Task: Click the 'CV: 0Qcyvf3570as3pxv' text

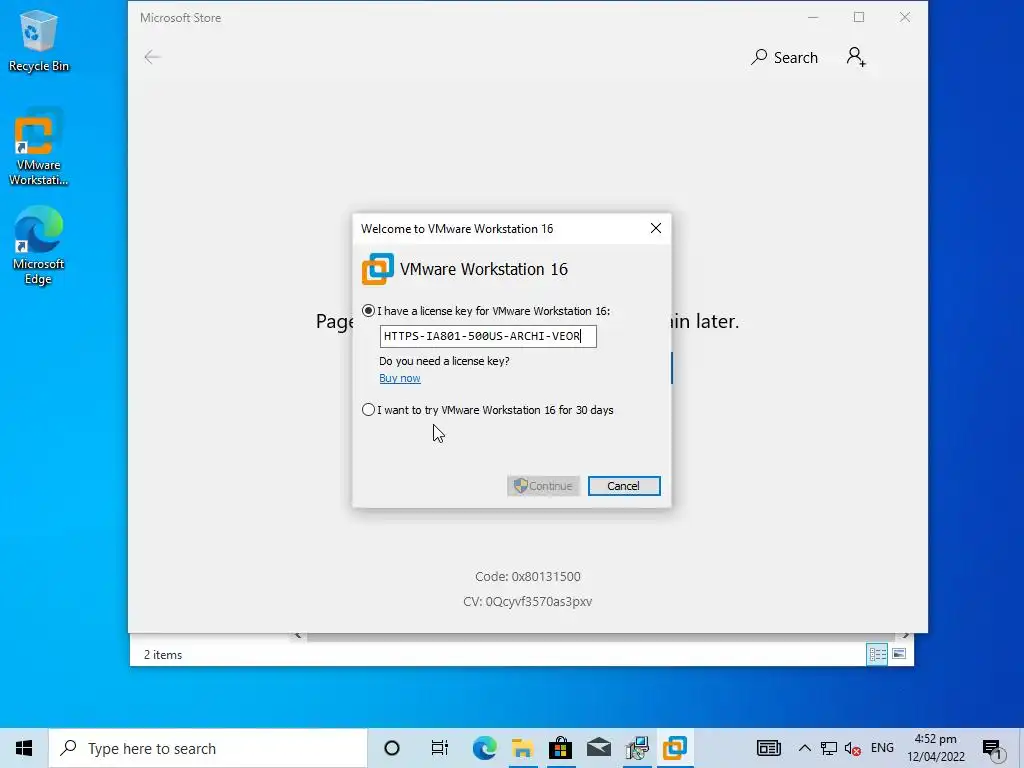Action: coord(528,601)
